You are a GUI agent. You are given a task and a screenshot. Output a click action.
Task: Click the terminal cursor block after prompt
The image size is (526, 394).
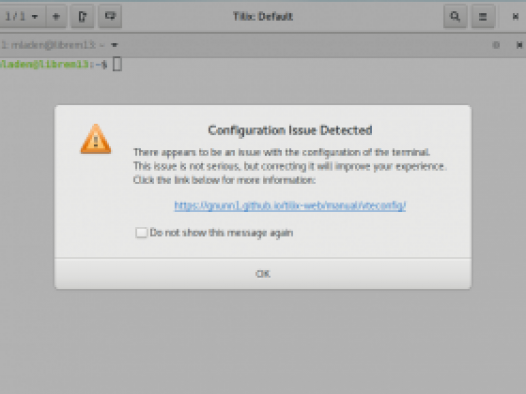pyautogui.click(x=117, y=64)
